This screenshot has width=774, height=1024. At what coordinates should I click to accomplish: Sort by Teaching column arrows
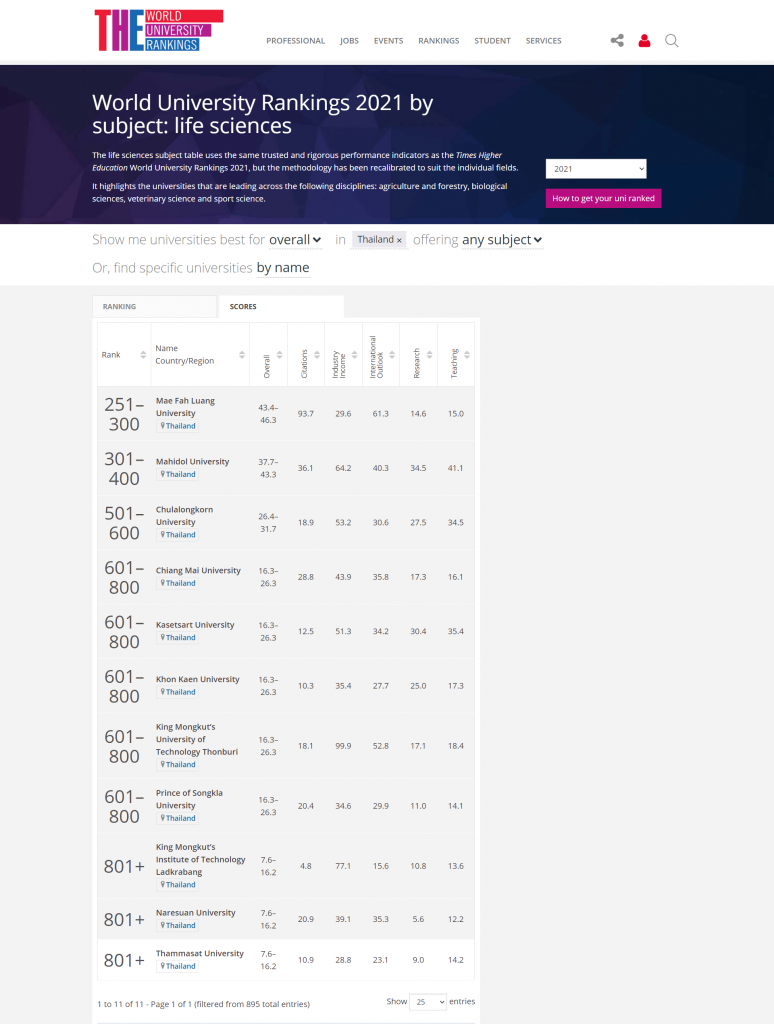(x=467, y=355)
